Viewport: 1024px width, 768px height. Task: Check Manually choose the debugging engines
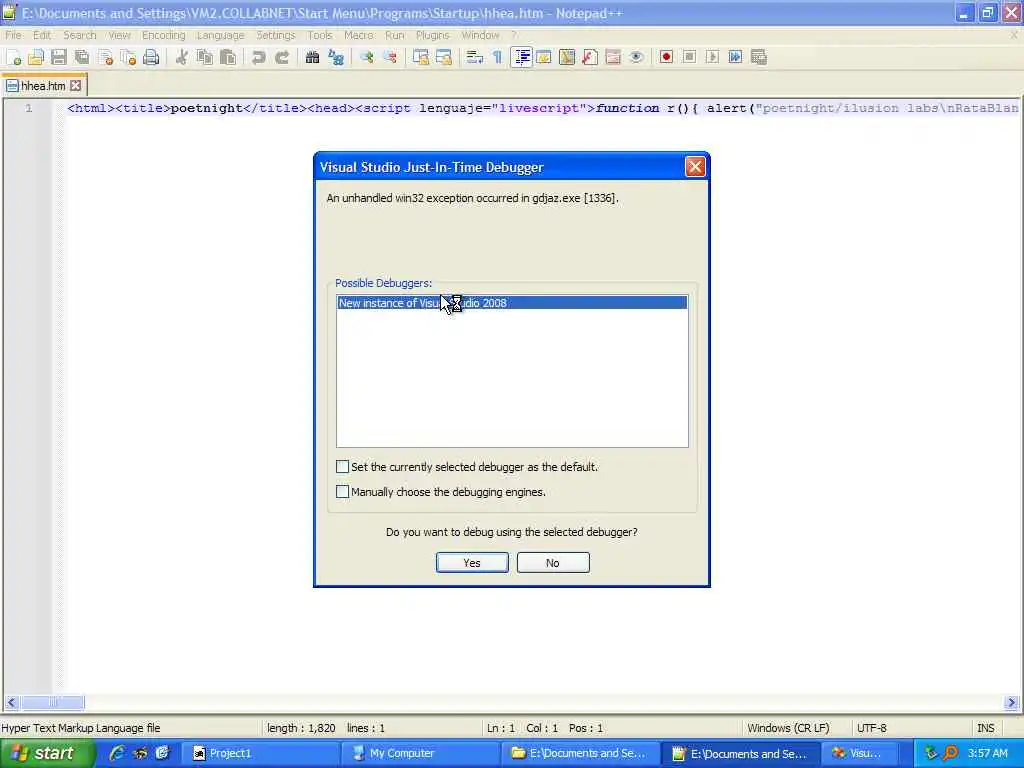point(342,491)
